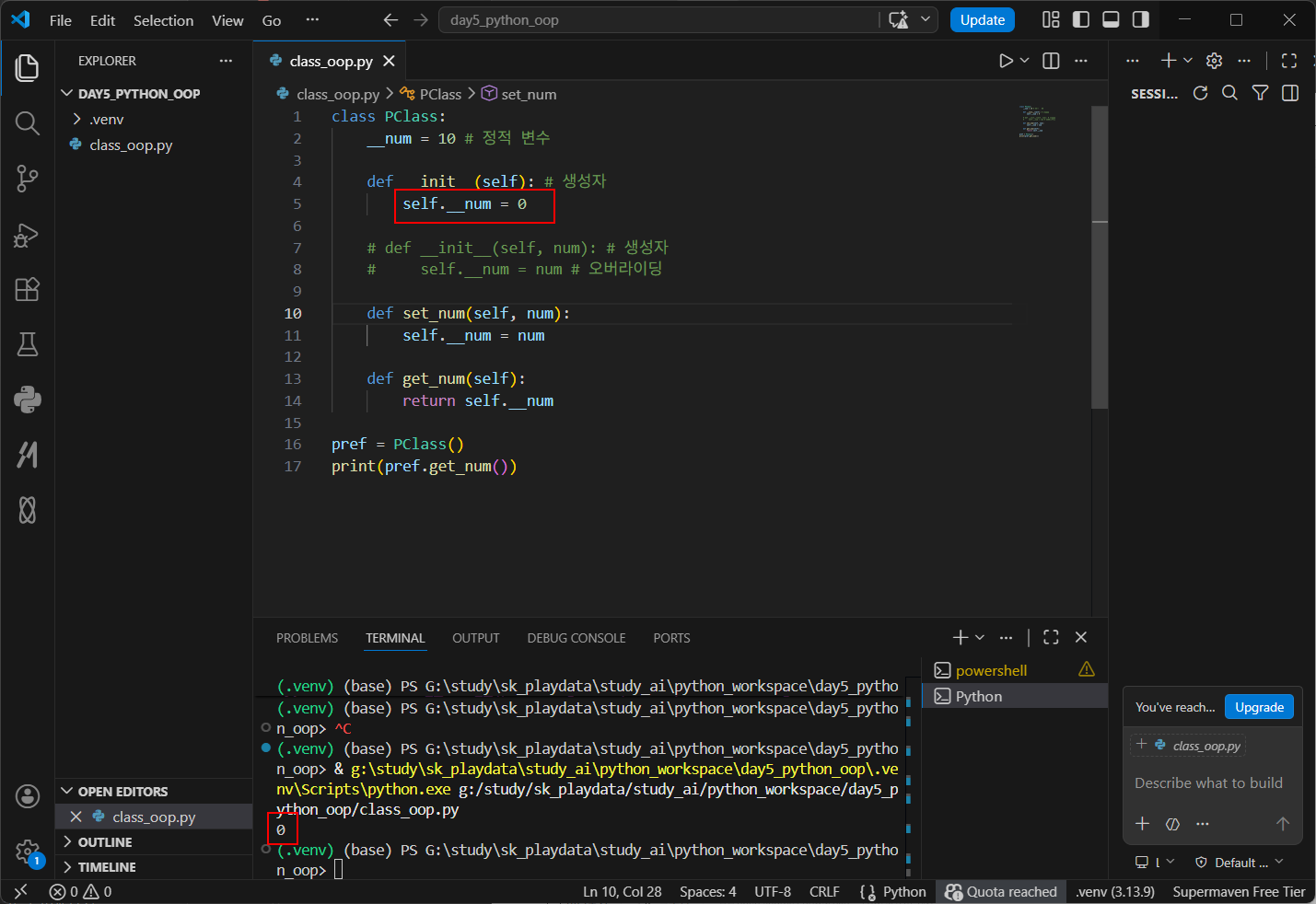Click the powershell warning icon

1087,669
